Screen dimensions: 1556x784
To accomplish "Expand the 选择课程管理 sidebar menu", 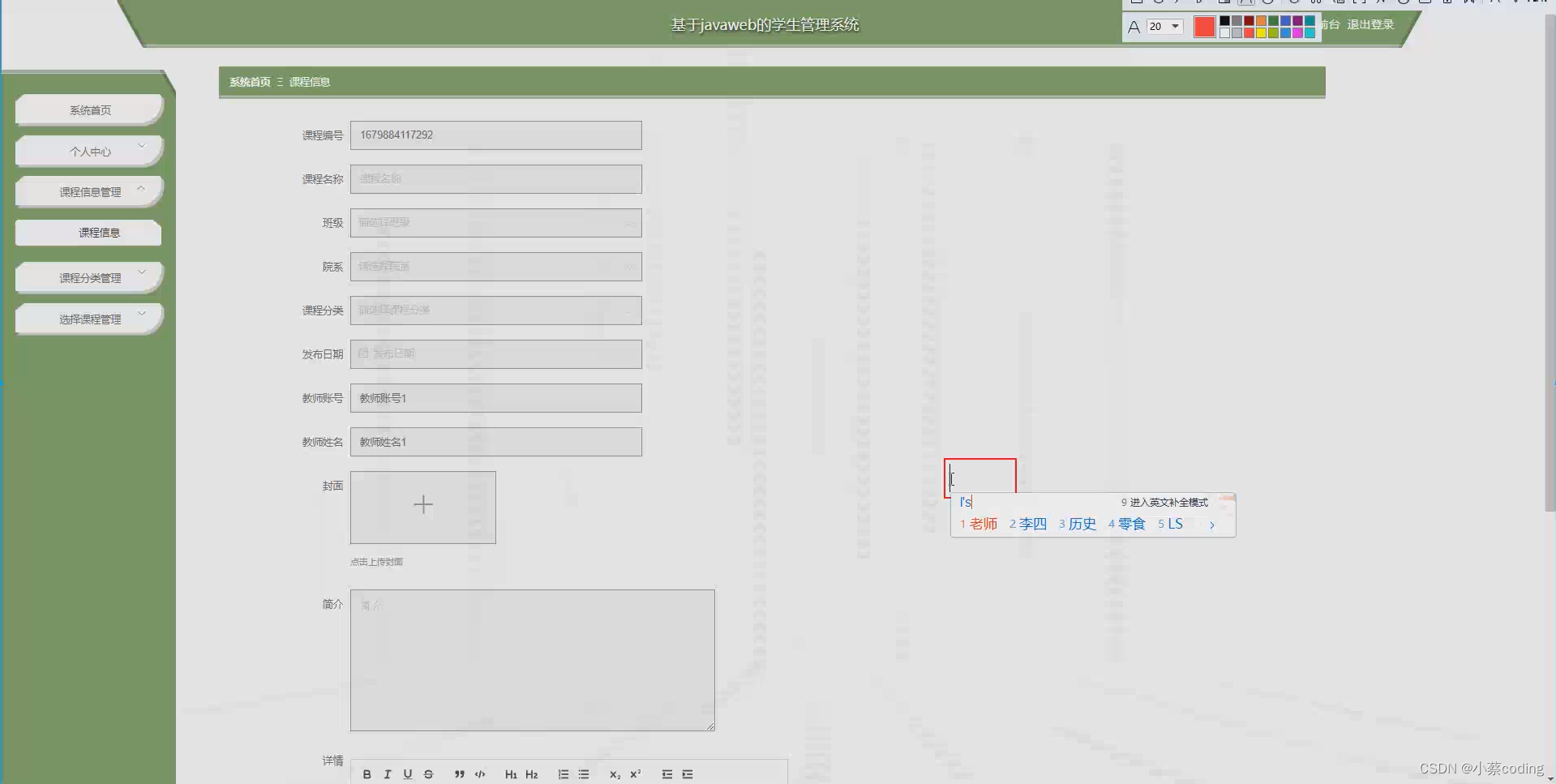I will (x=89, y=319).
